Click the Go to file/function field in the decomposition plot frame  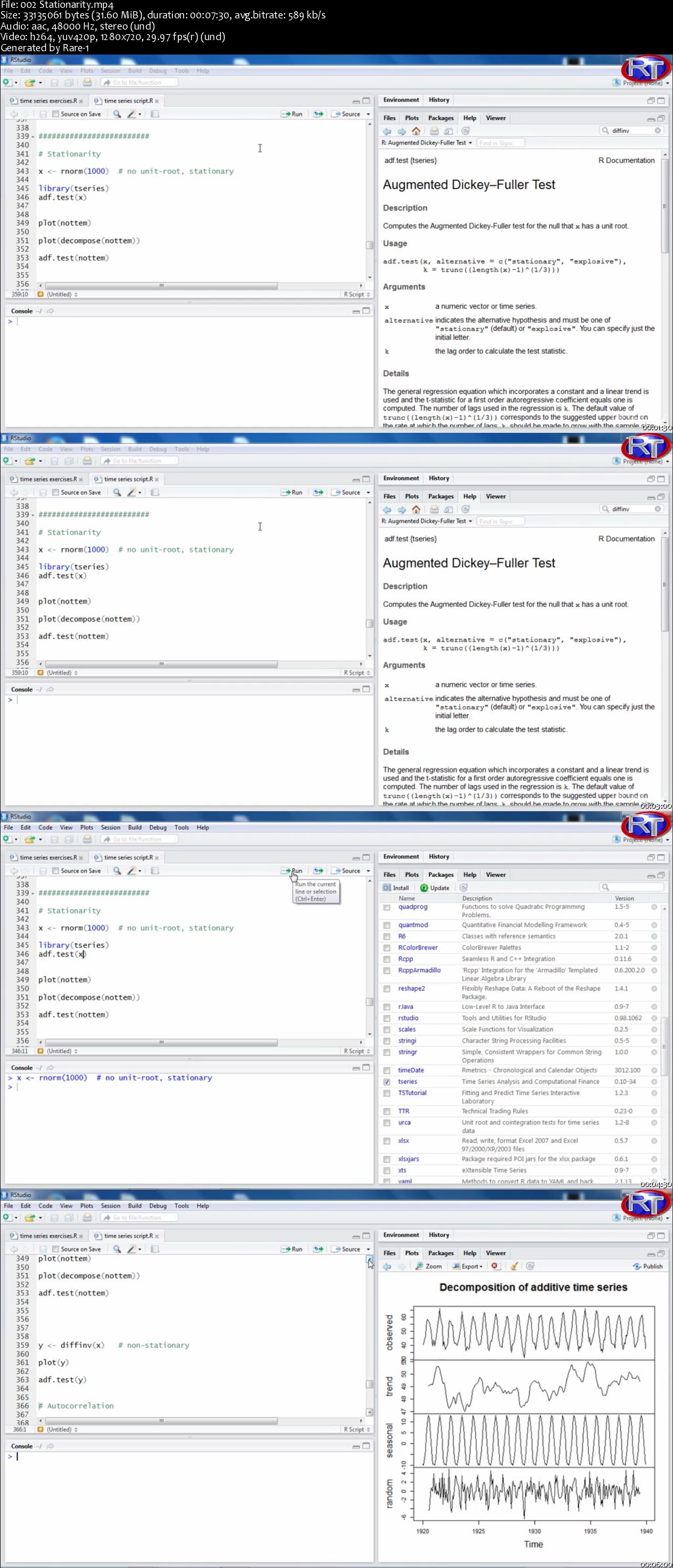tap(139, 1217)
